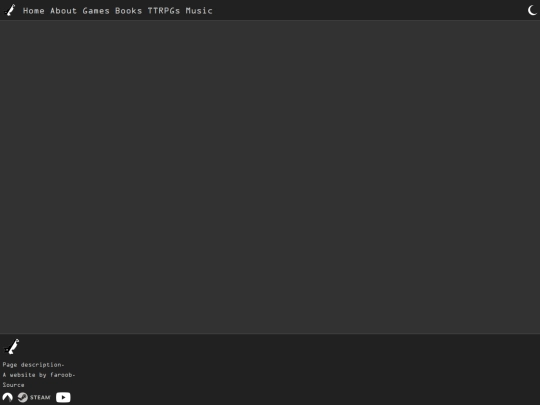Go to the About page

(x=63, y=11)
